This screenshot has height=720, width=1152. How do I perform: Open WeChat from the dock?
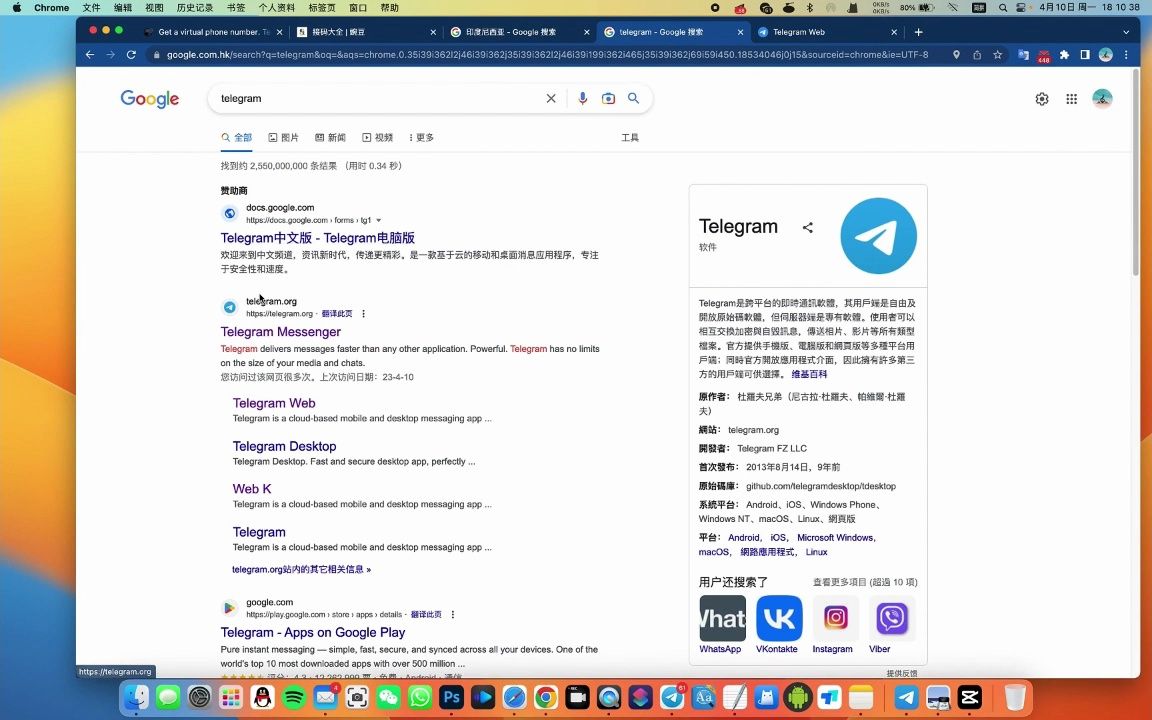389,697
